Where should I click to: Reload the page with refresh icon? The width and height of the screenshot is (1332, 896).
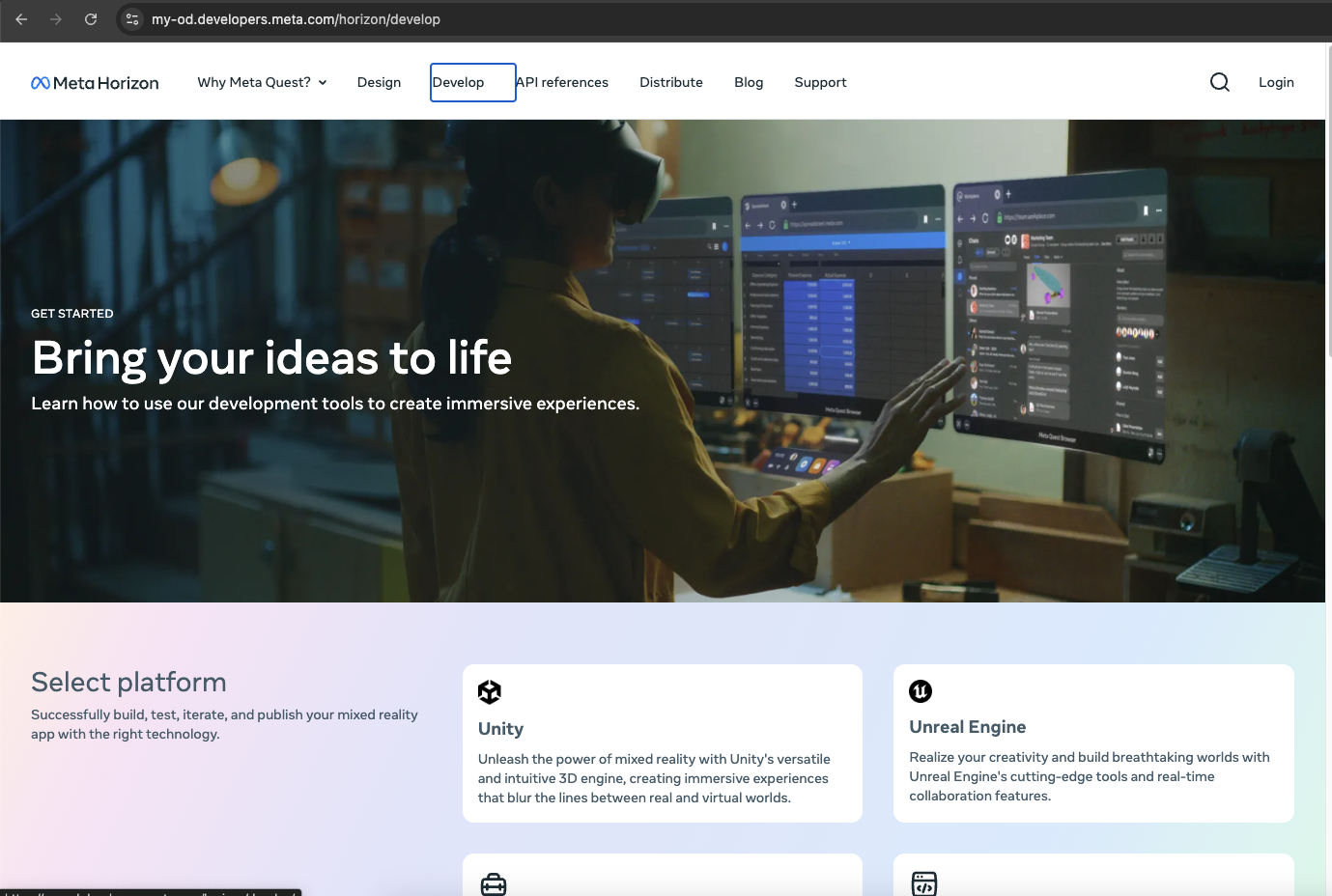(91, 19)
